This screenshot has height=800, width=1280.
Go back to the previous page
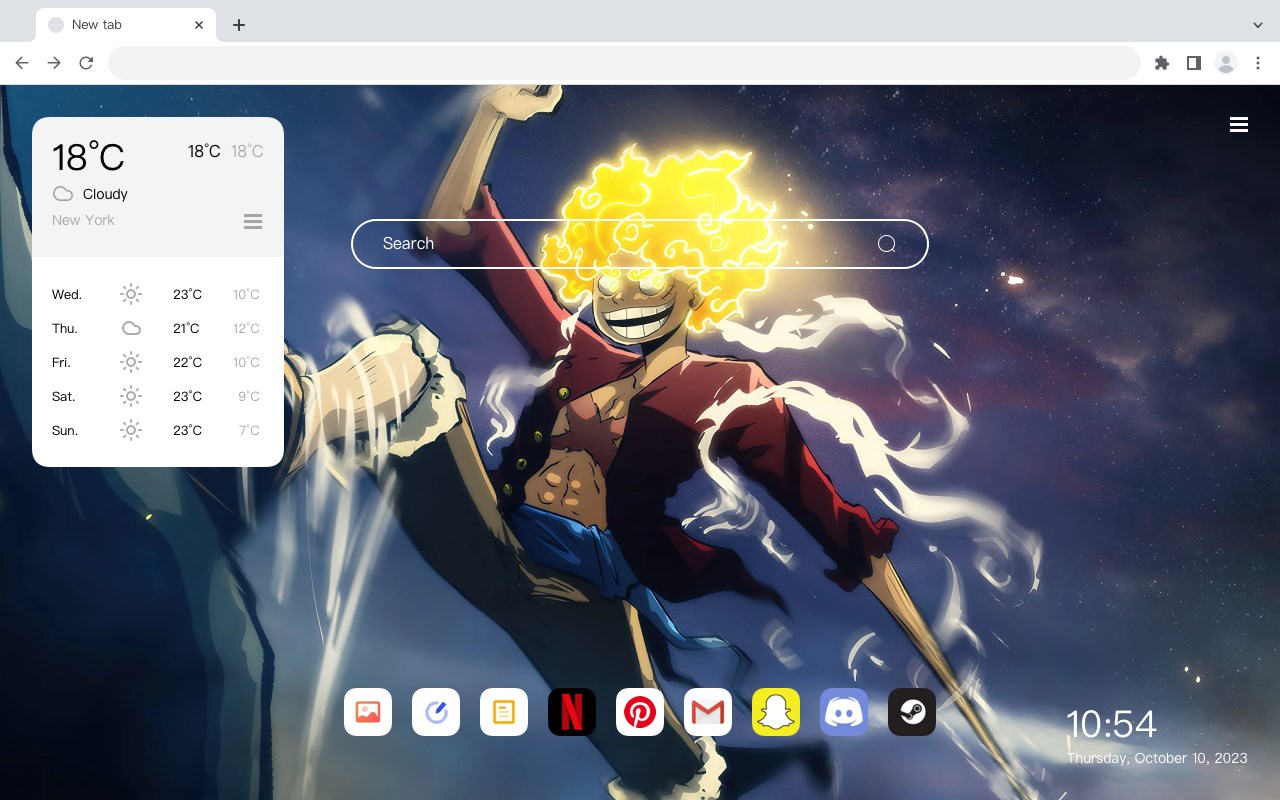point(22,63)
